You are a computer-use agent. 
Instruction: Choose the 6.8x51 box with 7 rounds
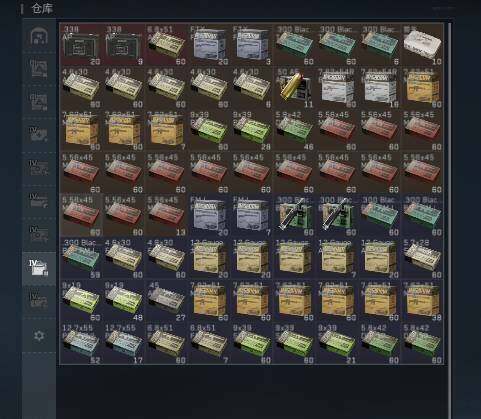pos(209,343)
